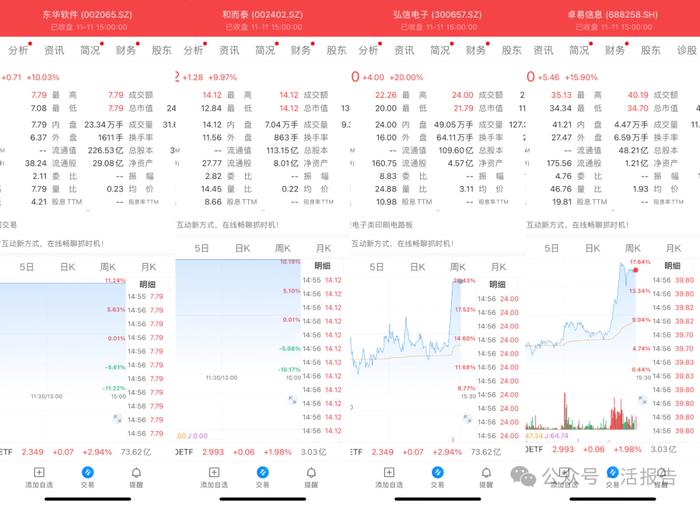Switch 弘信电子 chart to 周K
This screenshot has height=505, width=700.
coord(458,267)
